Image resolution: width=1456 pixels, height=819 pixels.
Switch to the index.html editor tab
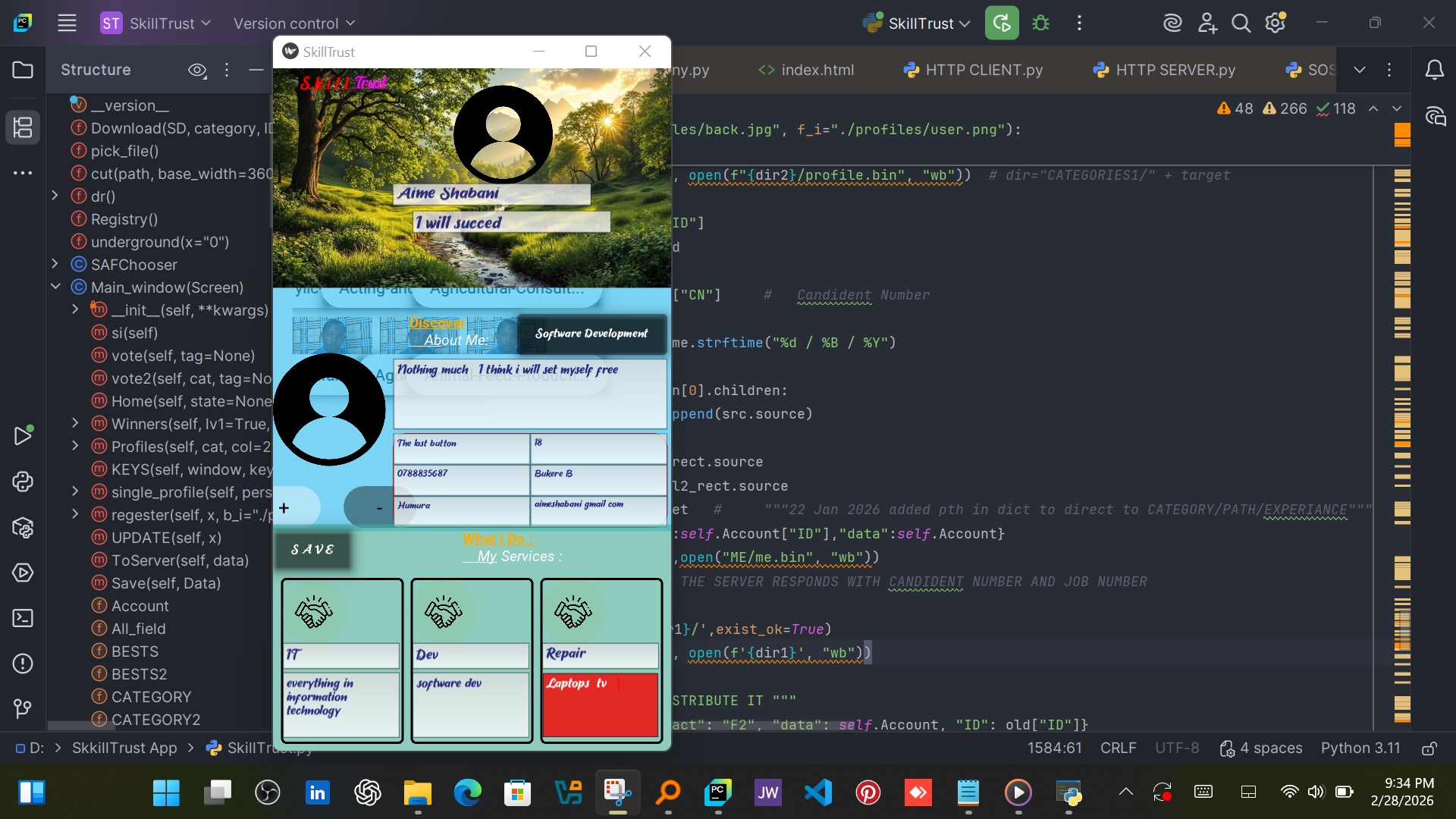tap(806, 70)
